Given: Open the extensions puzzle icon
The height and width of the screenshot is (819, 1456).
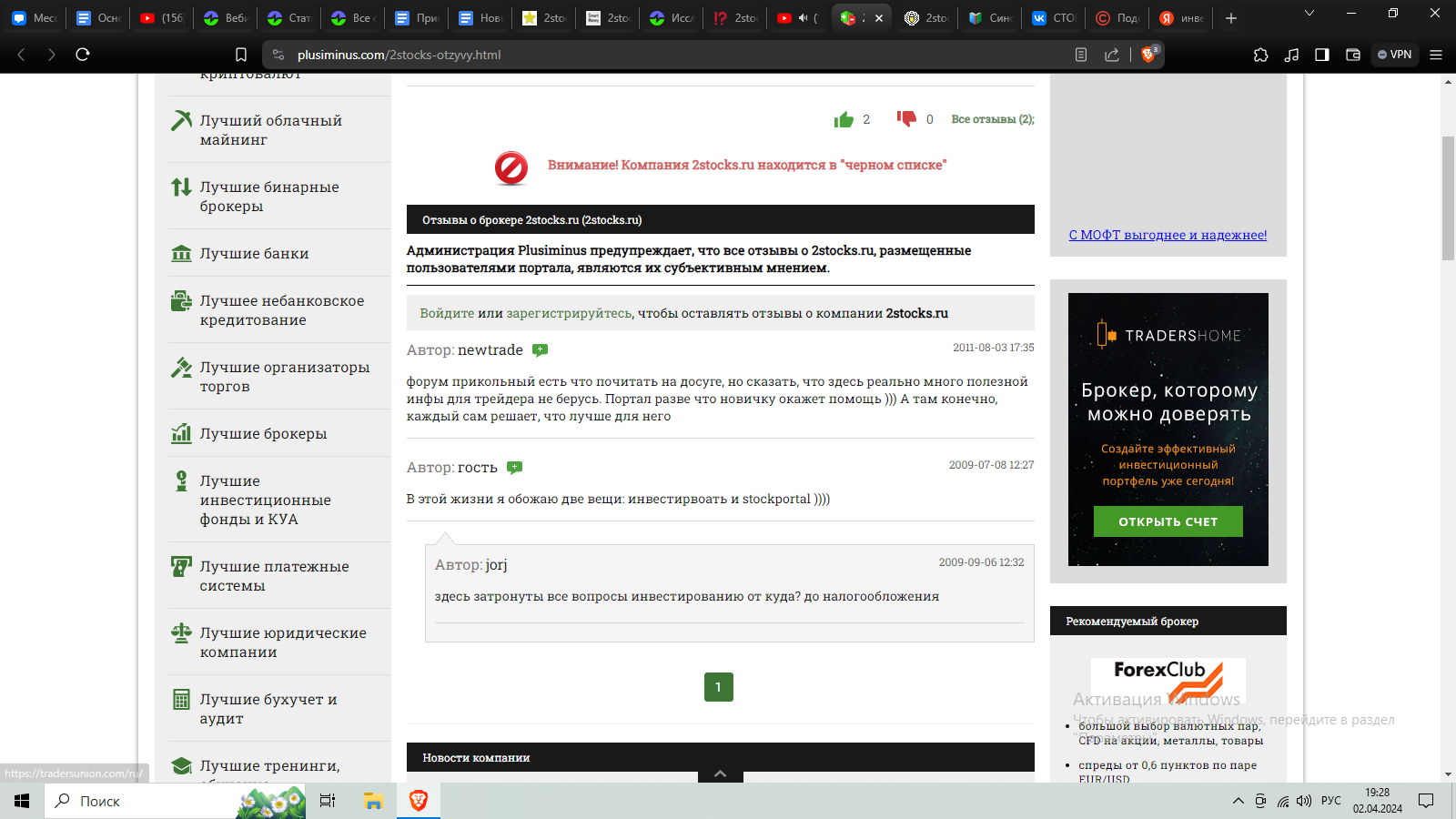Looking at the screenshot, I should (1260, 55).
